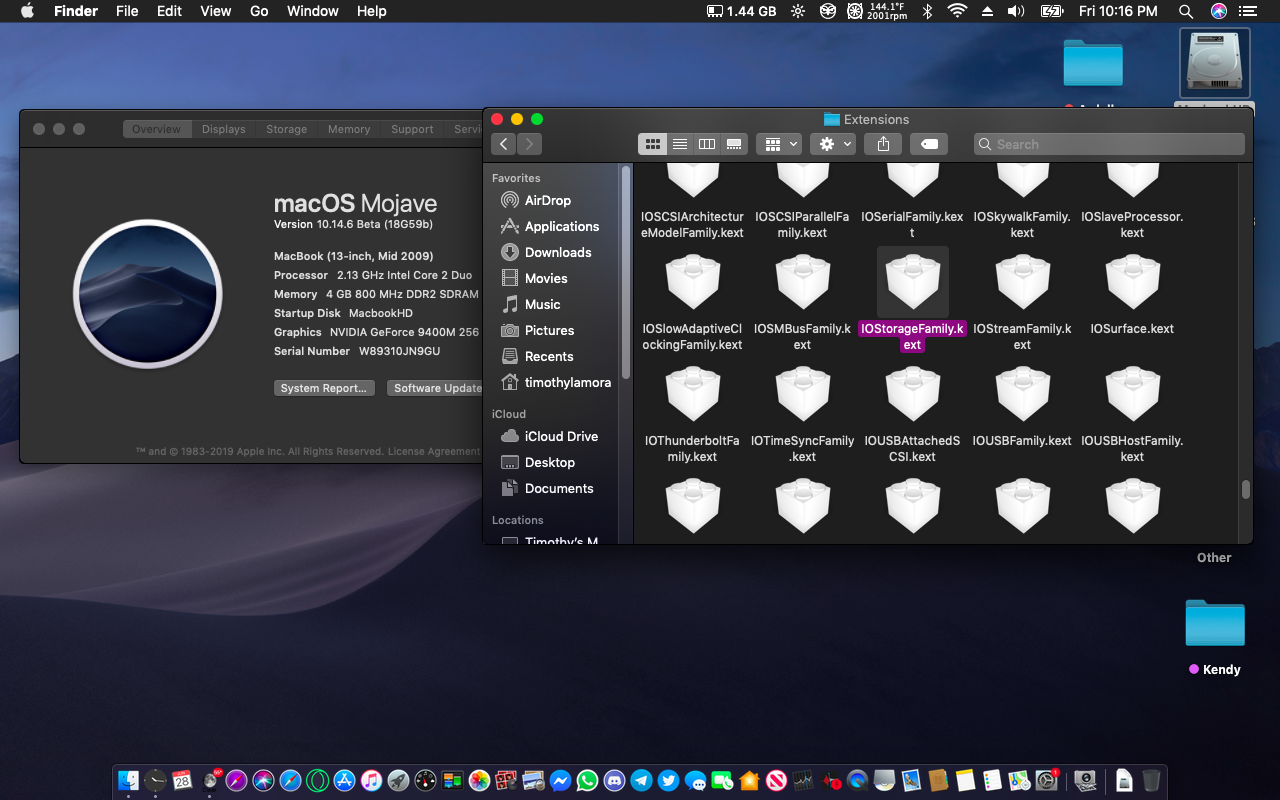The width and height of the screenshot is (1280, 800).
Task: Open Pictures in Finder sidebar
Action: pyautogui.click(x=550, y=330)
